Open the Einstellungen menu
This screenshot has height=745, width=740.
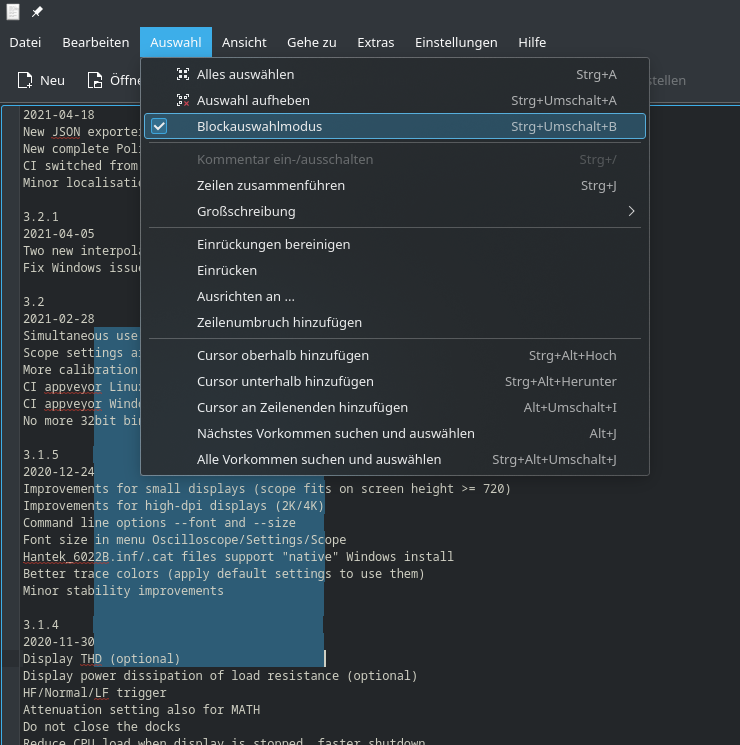456,42
